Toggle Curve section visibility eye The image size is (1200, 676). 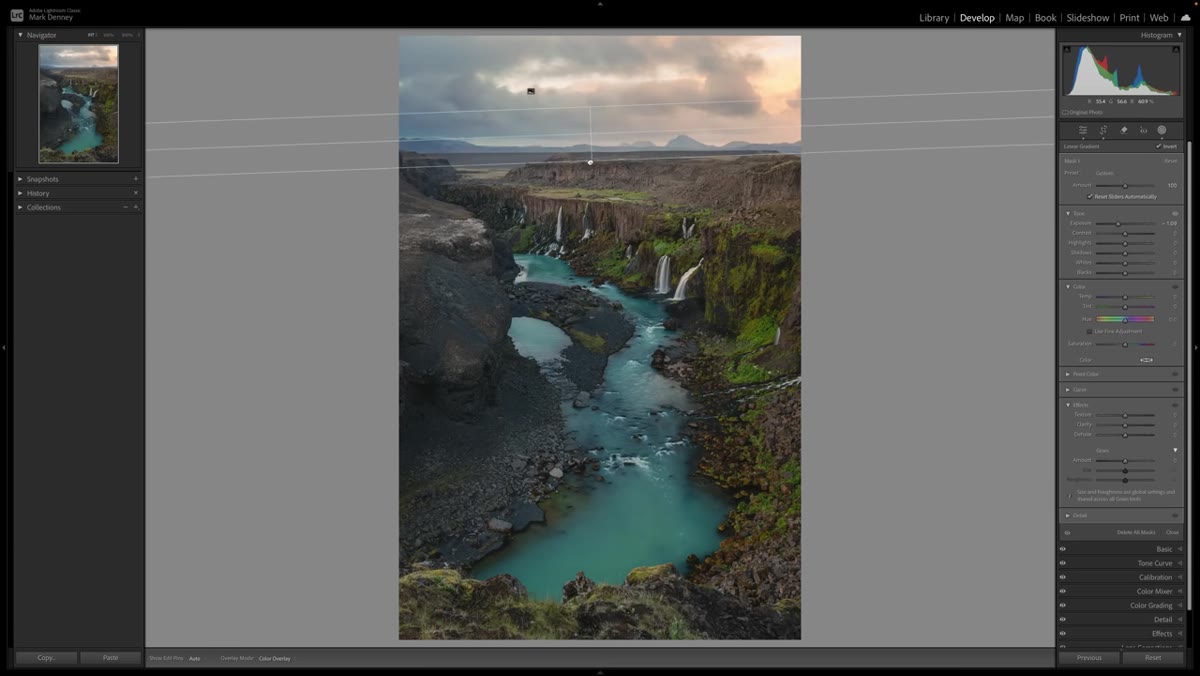1175,389
